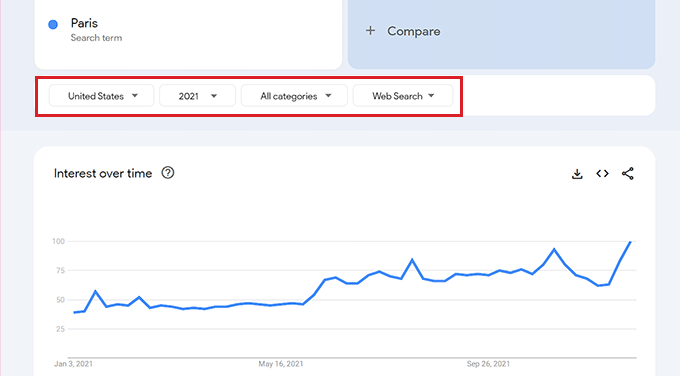Expand the All categories dropdown

pyautogui.click(x=294, y=96)
